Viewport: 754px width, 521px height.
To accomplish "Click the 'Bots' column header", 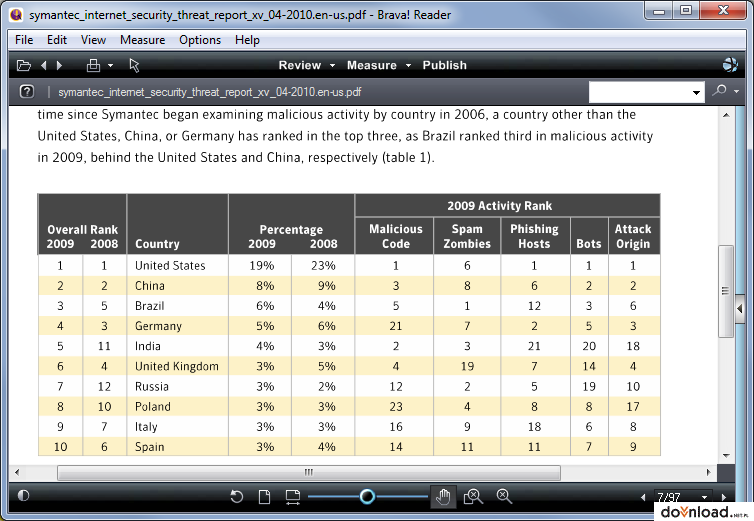I will [x=589, y=236].
